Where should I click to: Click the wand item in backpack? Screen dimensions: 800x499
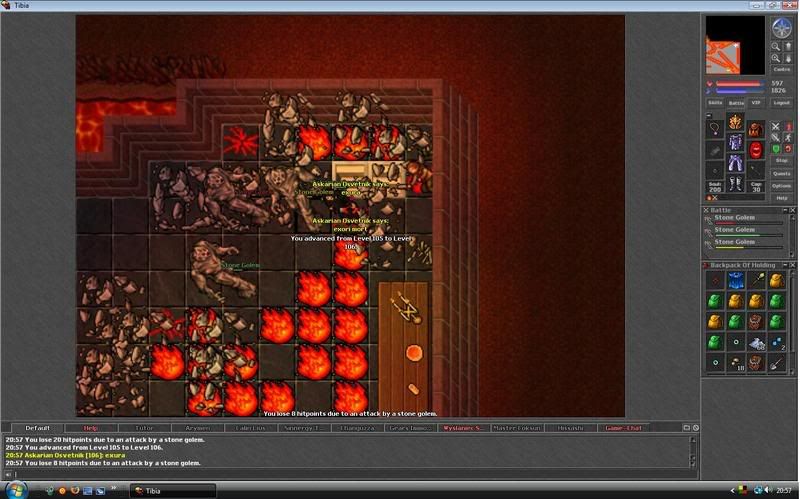tap(756, 280)
